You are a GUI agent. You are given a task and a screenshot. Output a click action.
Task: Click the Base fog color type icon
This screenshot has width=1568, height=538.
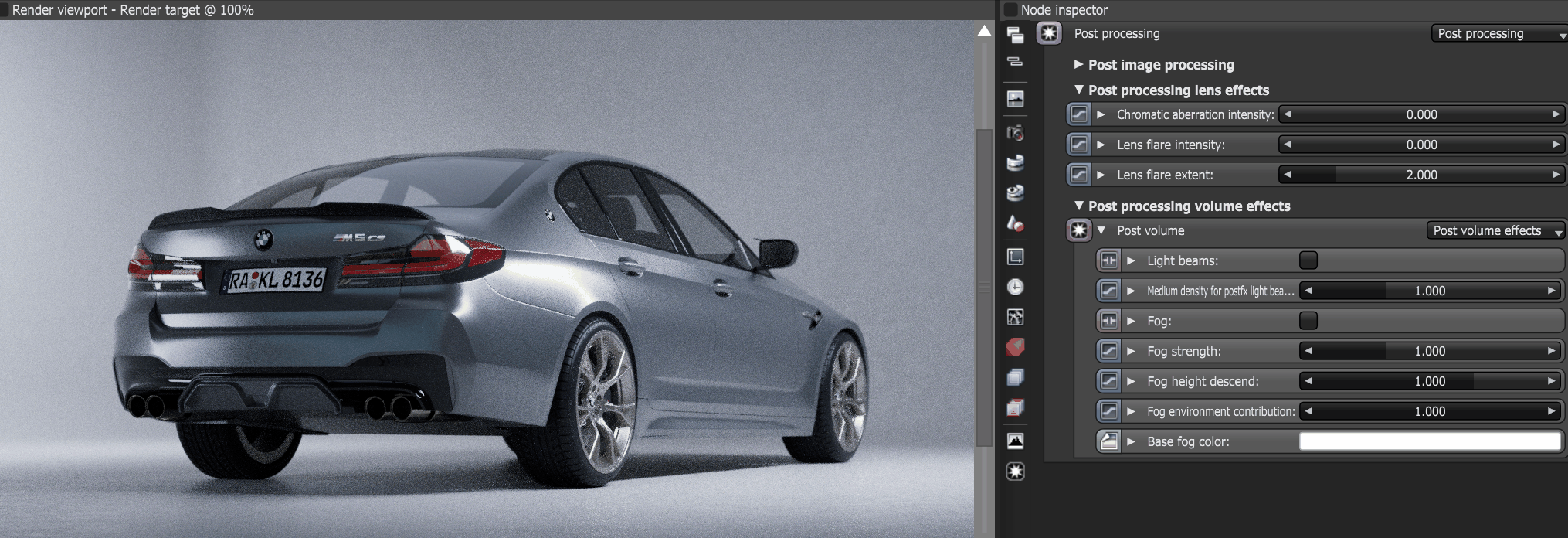(x=1108, y=441)
